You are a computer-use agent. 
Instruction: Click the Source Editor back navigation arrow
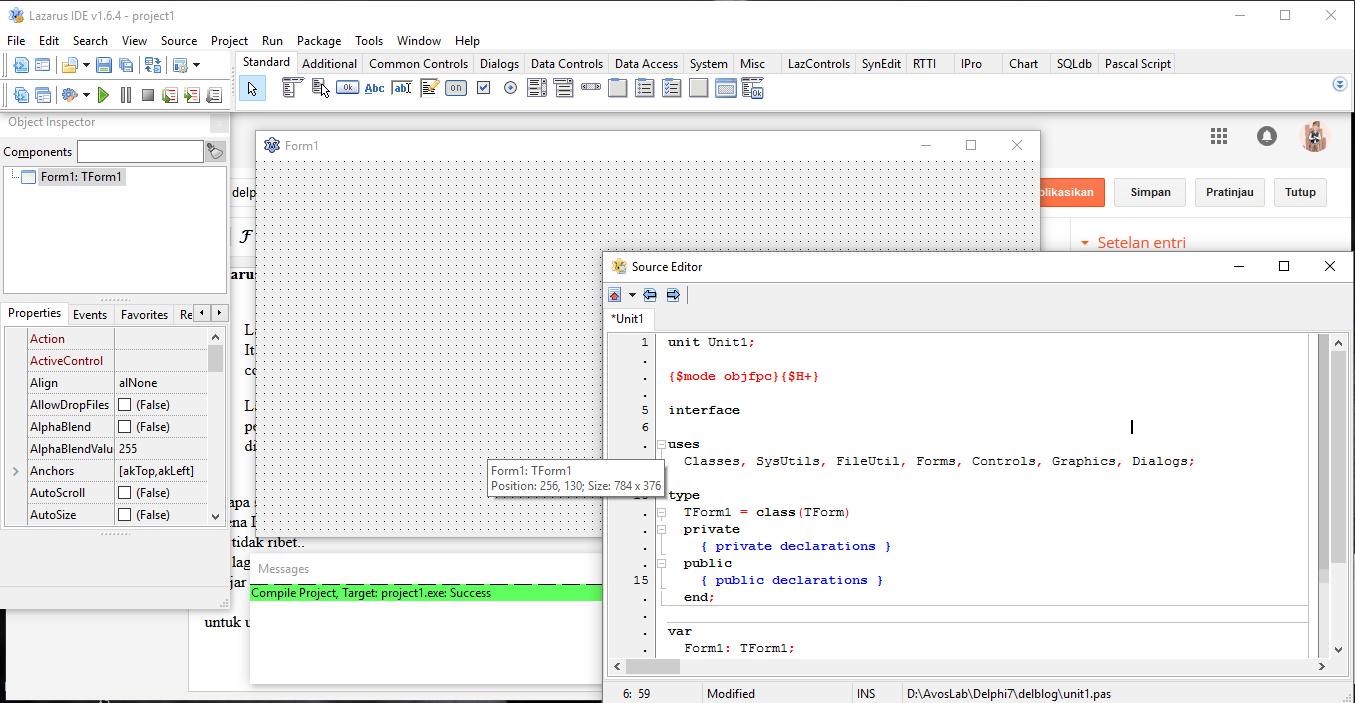click(650, 295)
